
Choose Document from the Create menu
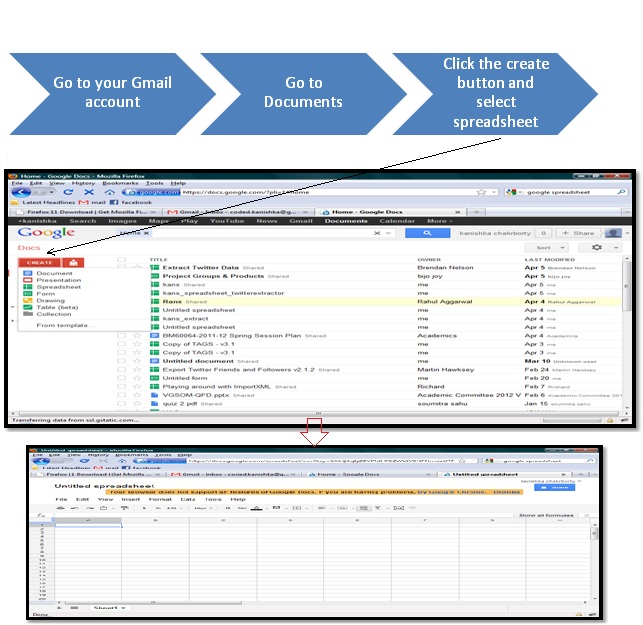pyautogui.click(x=54, y=273)
